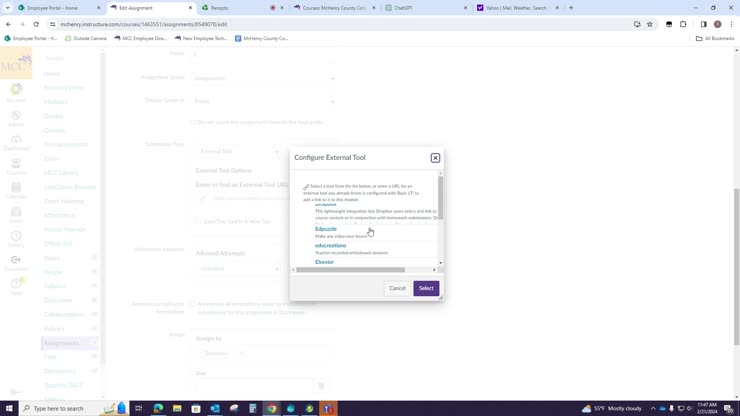Viewport: 740px width, 416px height.
Task: Select Elsevier in the tool list
Action: (x=325, y=262)
